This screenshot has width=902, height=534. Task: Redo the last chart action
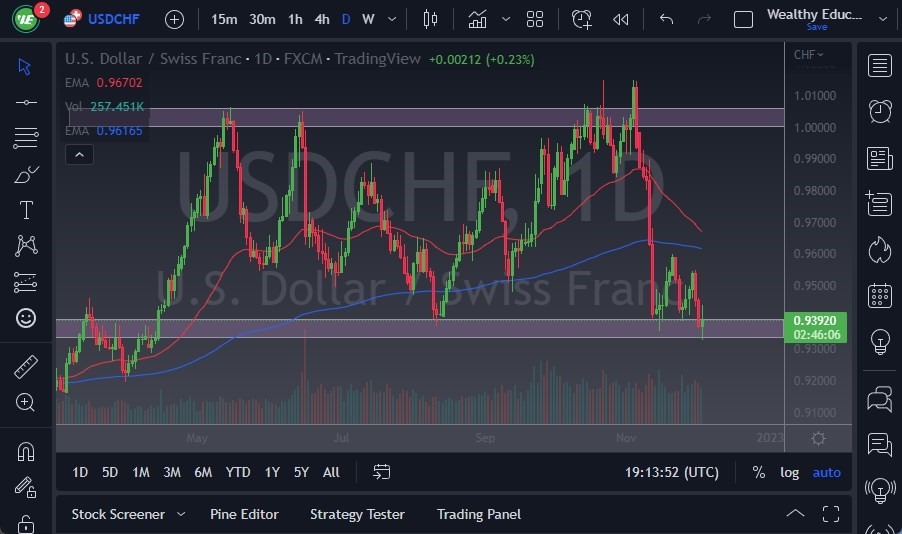[x=704, y=20]
